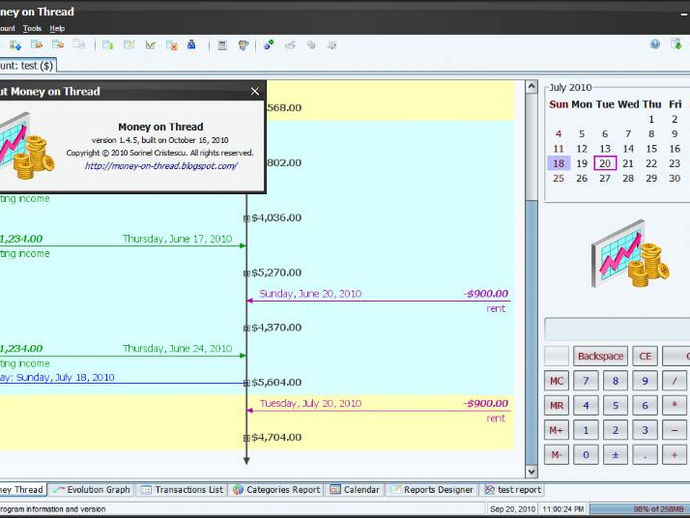Click the green line chart toolbar icon
Image resolution: width=690 pixels, height=518 pixels.
[x=150, y=45]
